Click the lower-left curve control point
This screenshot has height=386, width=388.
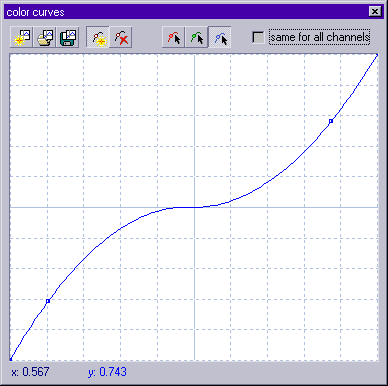(48, 301)
